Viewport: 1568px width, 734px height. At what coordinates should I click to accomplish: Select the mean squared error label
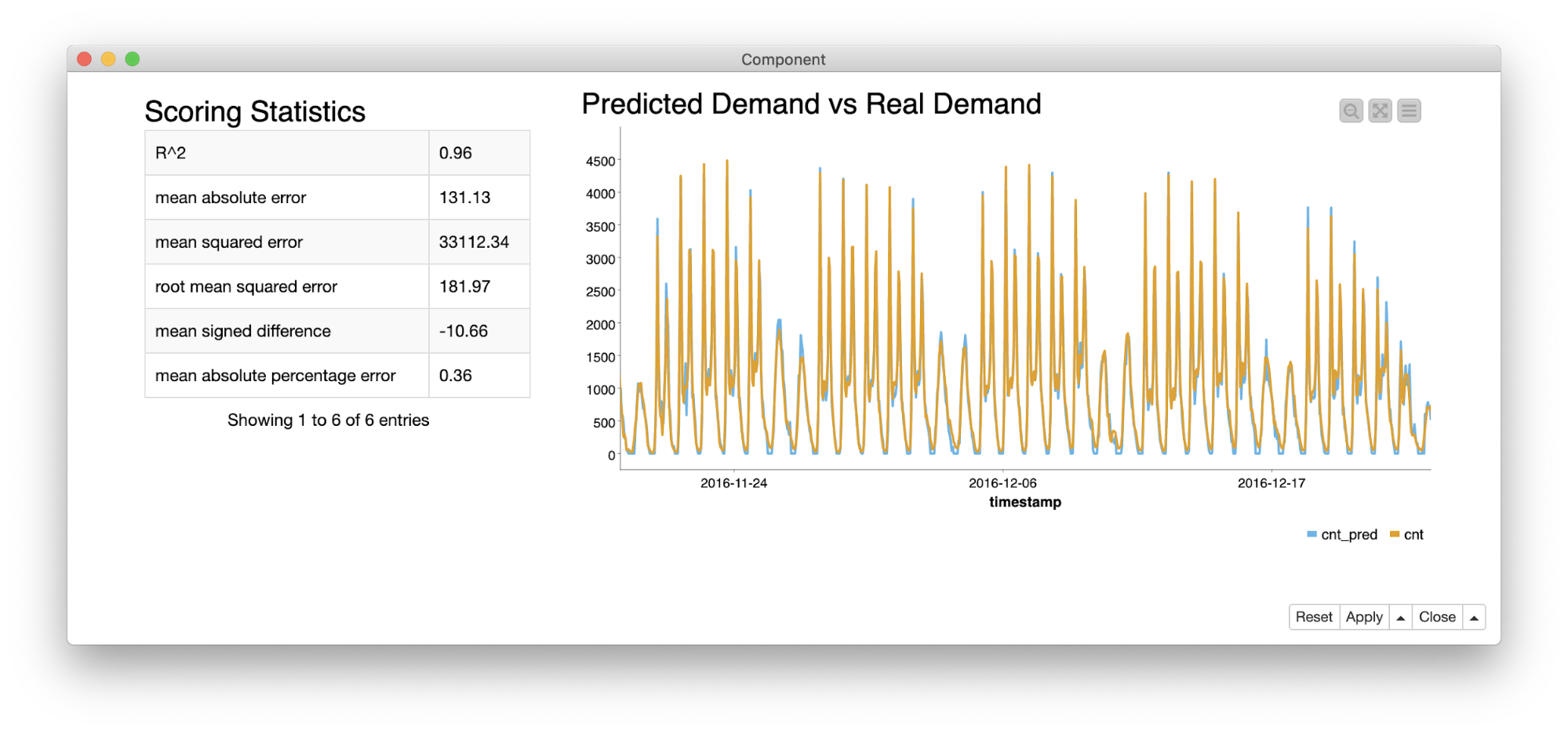pos(229,242)
